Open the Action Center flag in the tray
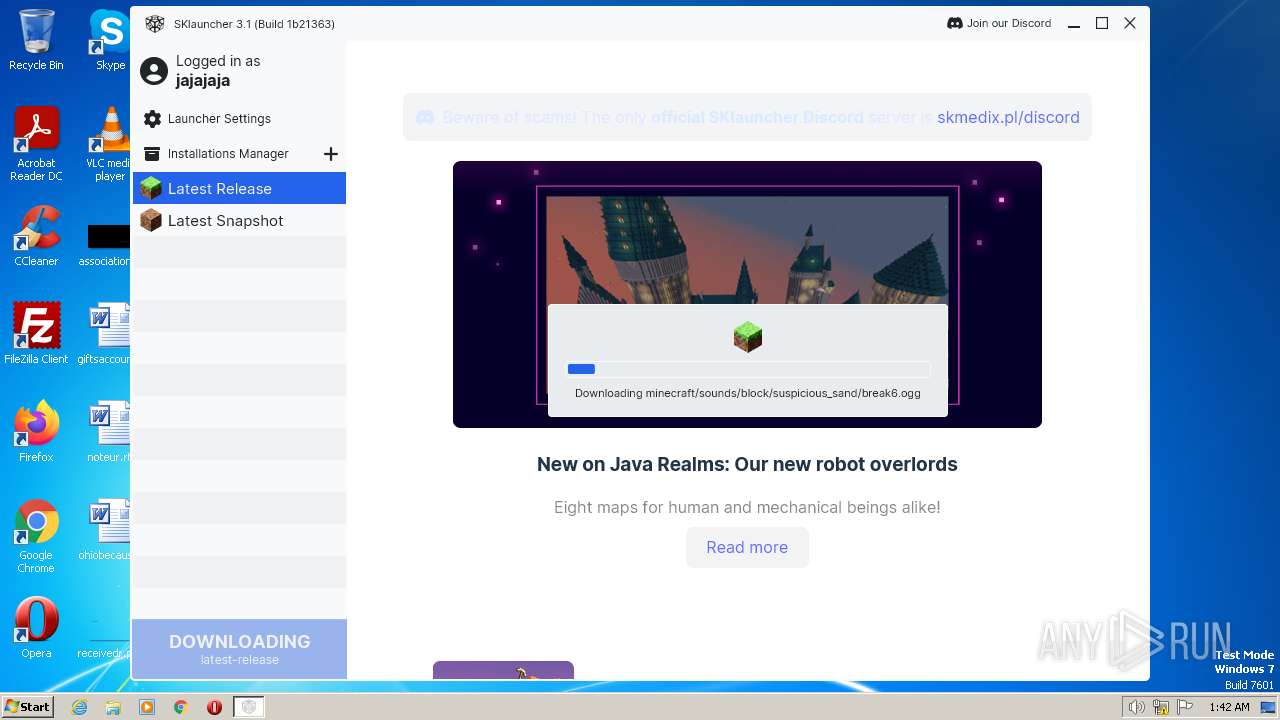The width and height of the screenshot is (1280, 720). tap(1184, 707)
